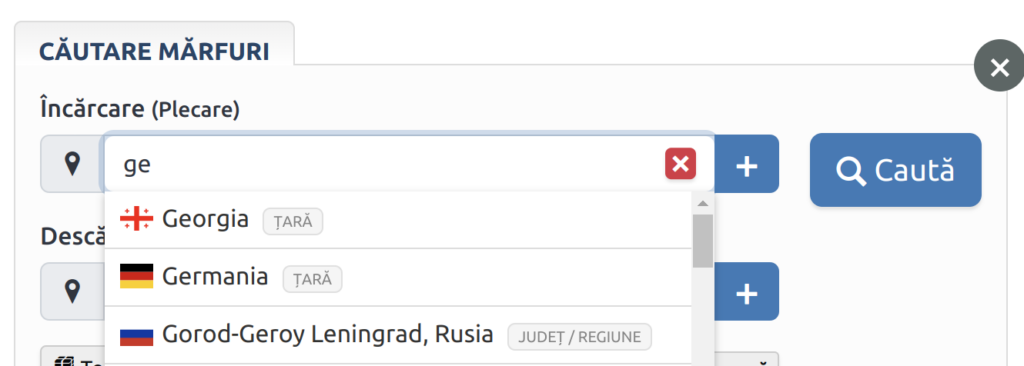Click the Russian flag icon

coord(136,335)
